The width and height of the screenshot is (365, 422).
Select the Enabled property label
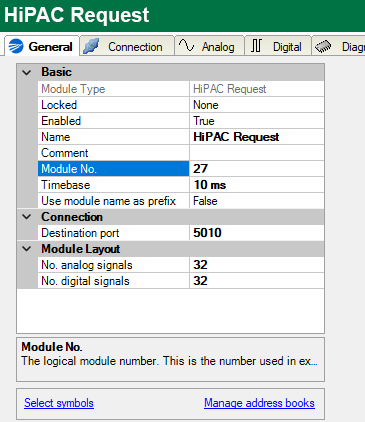coord(113,121)
